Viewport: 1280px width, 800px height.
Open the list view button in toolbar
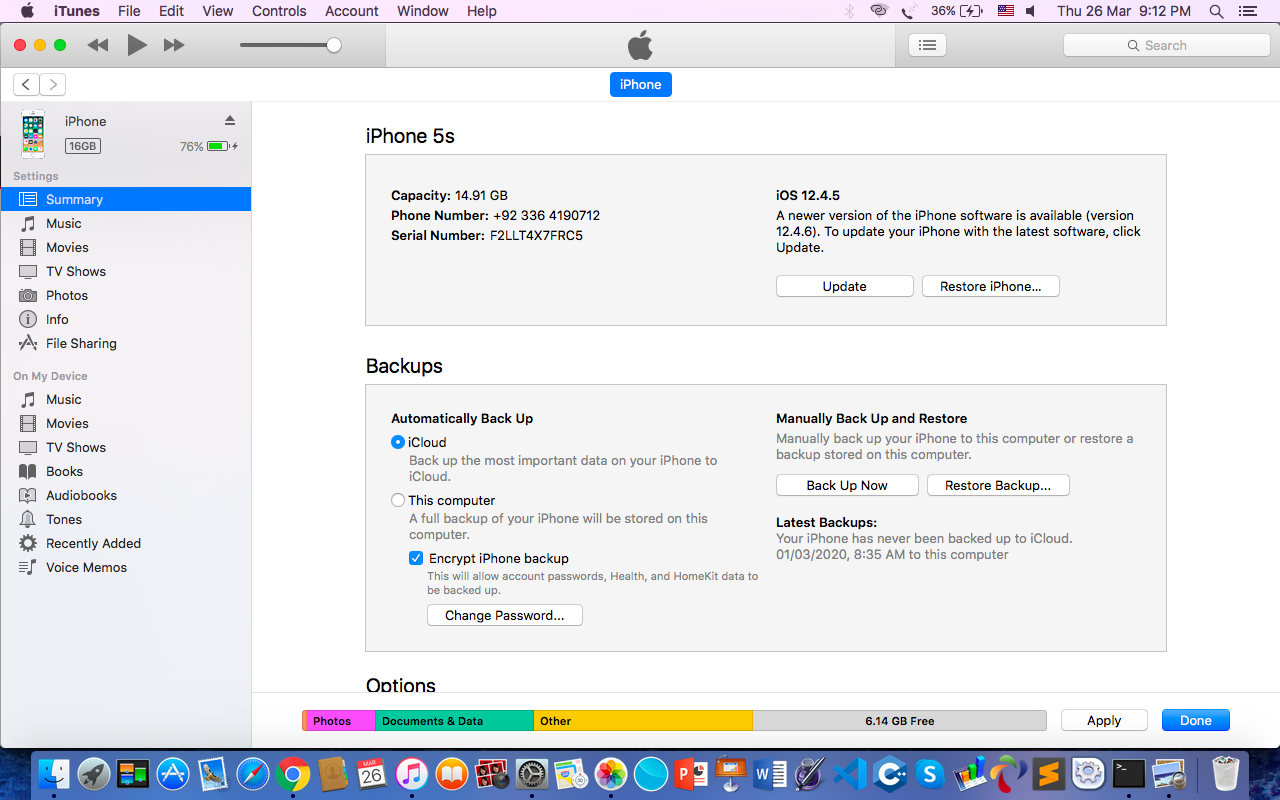click(x=927, y=45)
